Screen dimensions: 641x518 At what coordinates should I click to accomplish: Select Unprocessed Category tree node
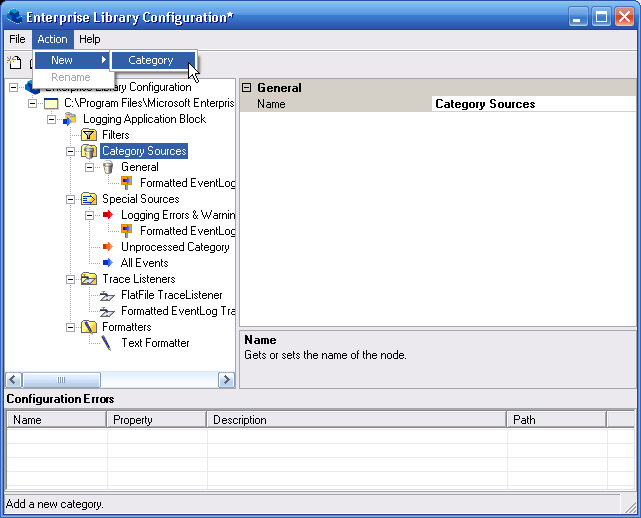click(175, 247)
